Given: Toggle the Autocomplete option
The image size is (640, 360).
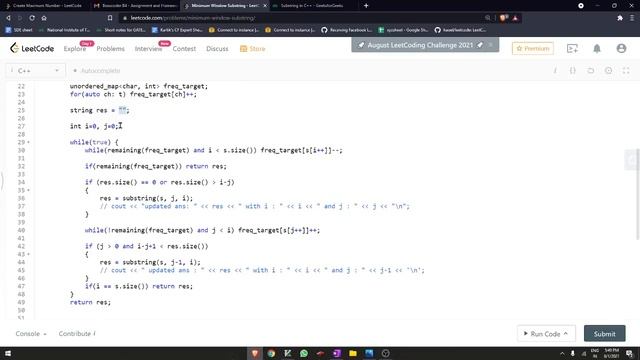Looking at the screenshot, I should (97, 71).
